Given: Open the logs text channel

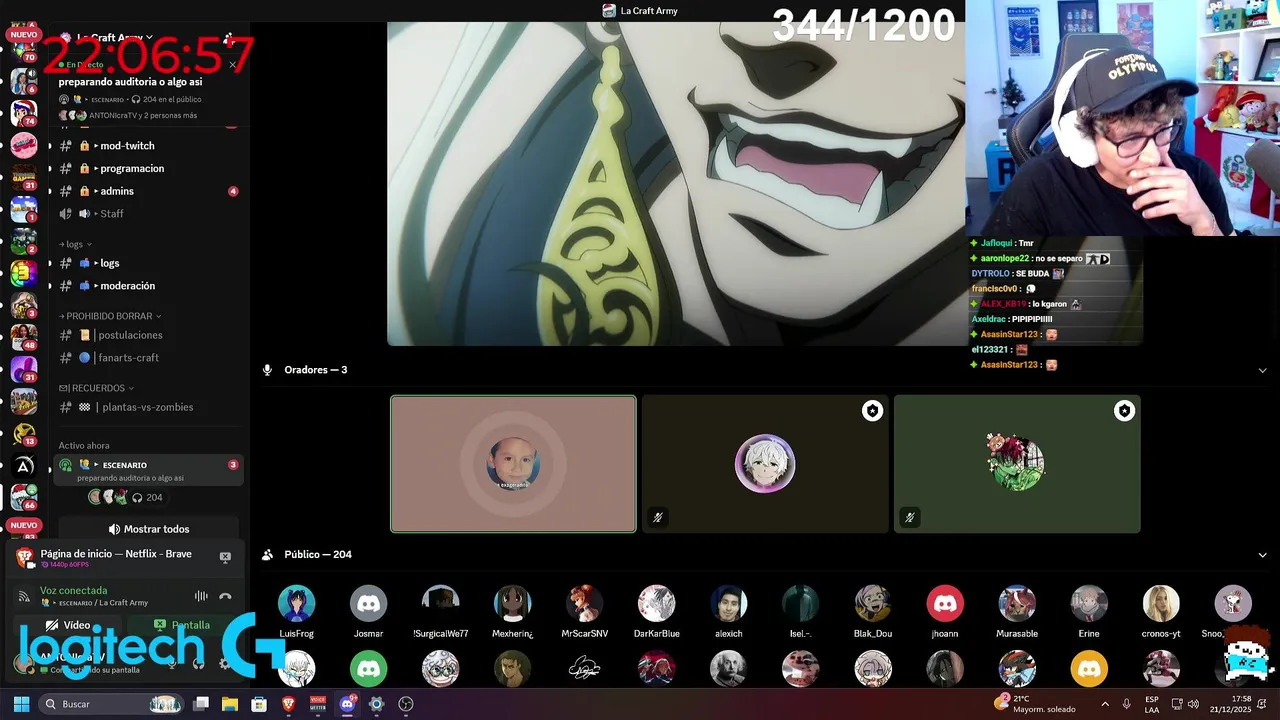Looking at the screenshot, I should pos(146,263).
